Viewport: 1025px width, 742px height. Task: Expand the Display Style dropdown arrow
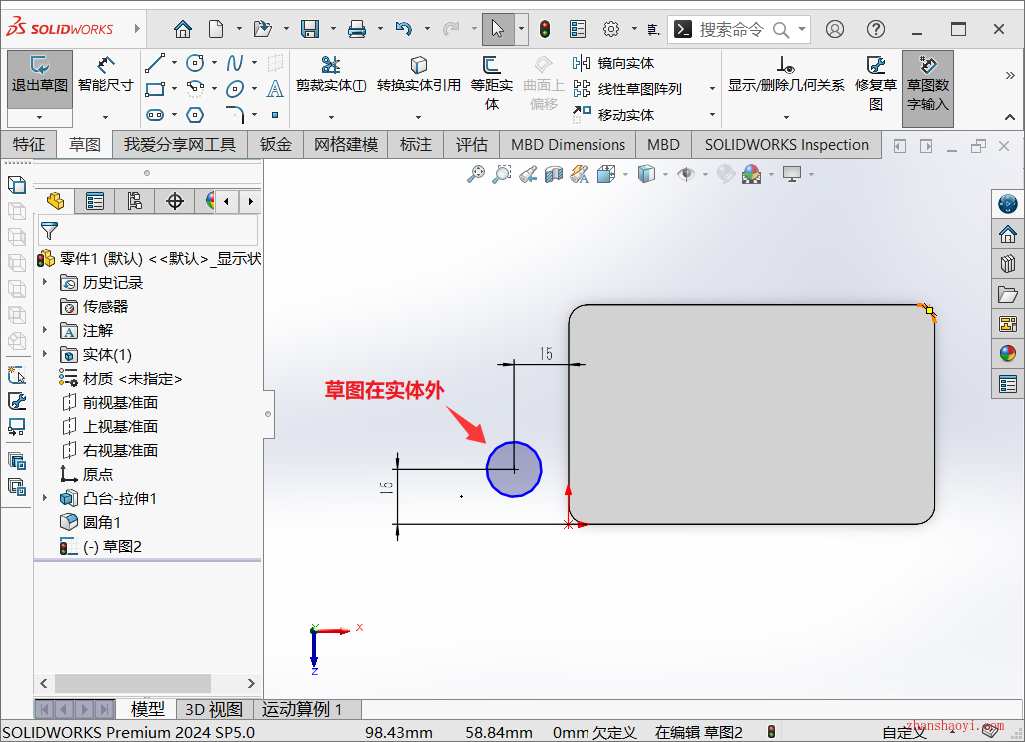tap(664, 173)
